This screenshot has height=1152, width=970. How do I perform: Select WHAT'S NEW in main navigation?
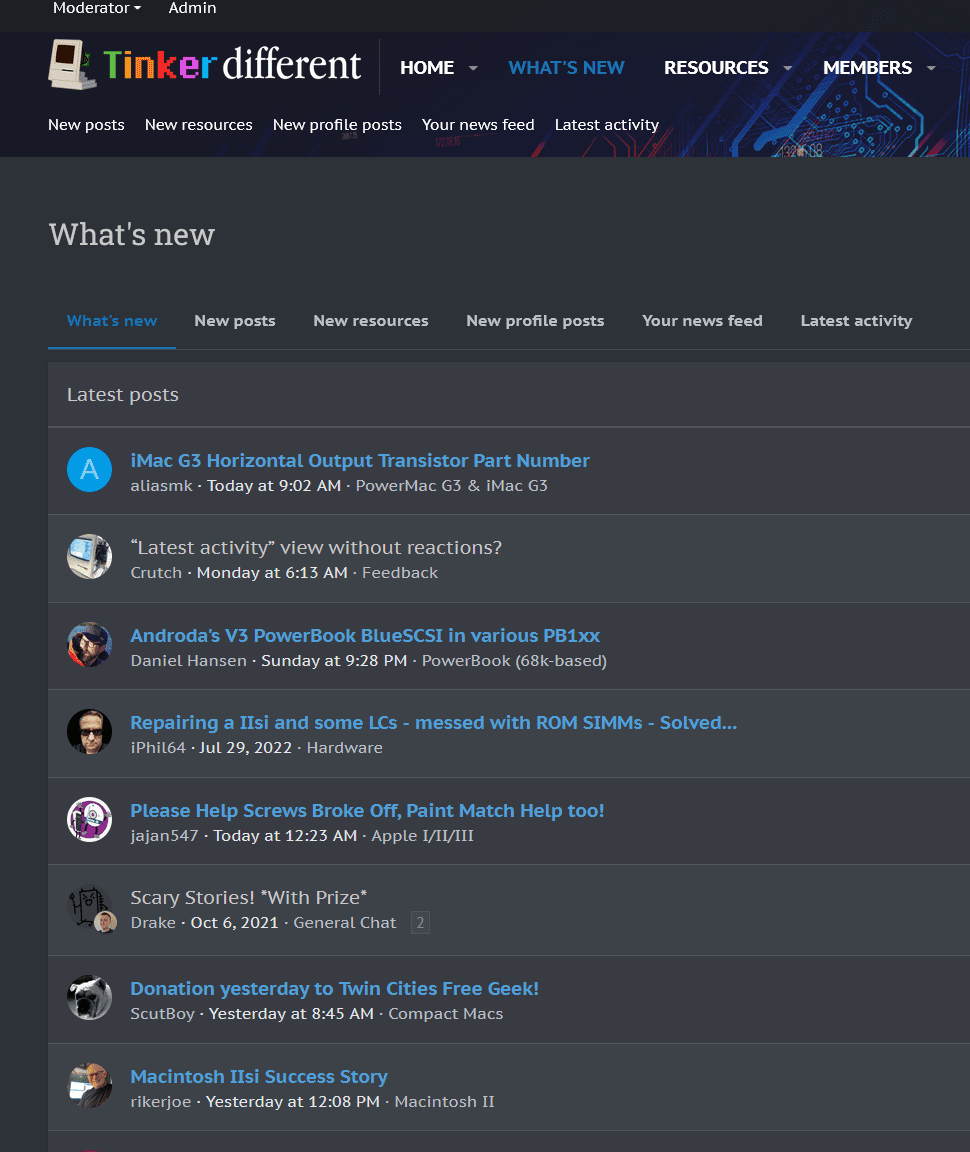click(567, 68)
